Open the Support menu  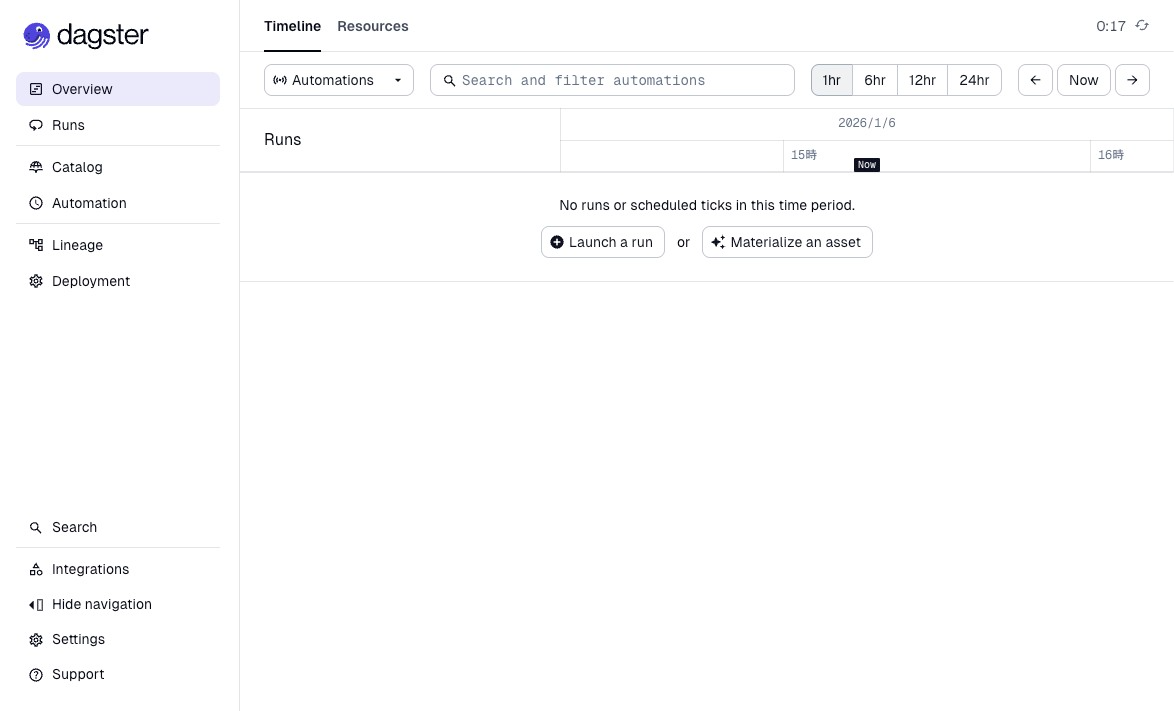(77, 674)
